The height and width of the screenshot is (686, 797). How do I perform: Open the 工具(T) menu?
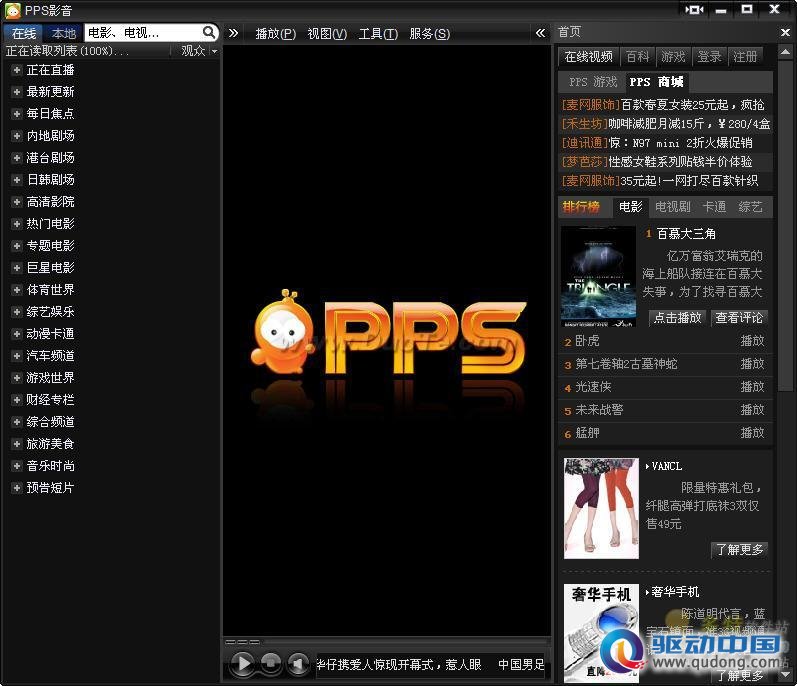[x=378, y=34]
